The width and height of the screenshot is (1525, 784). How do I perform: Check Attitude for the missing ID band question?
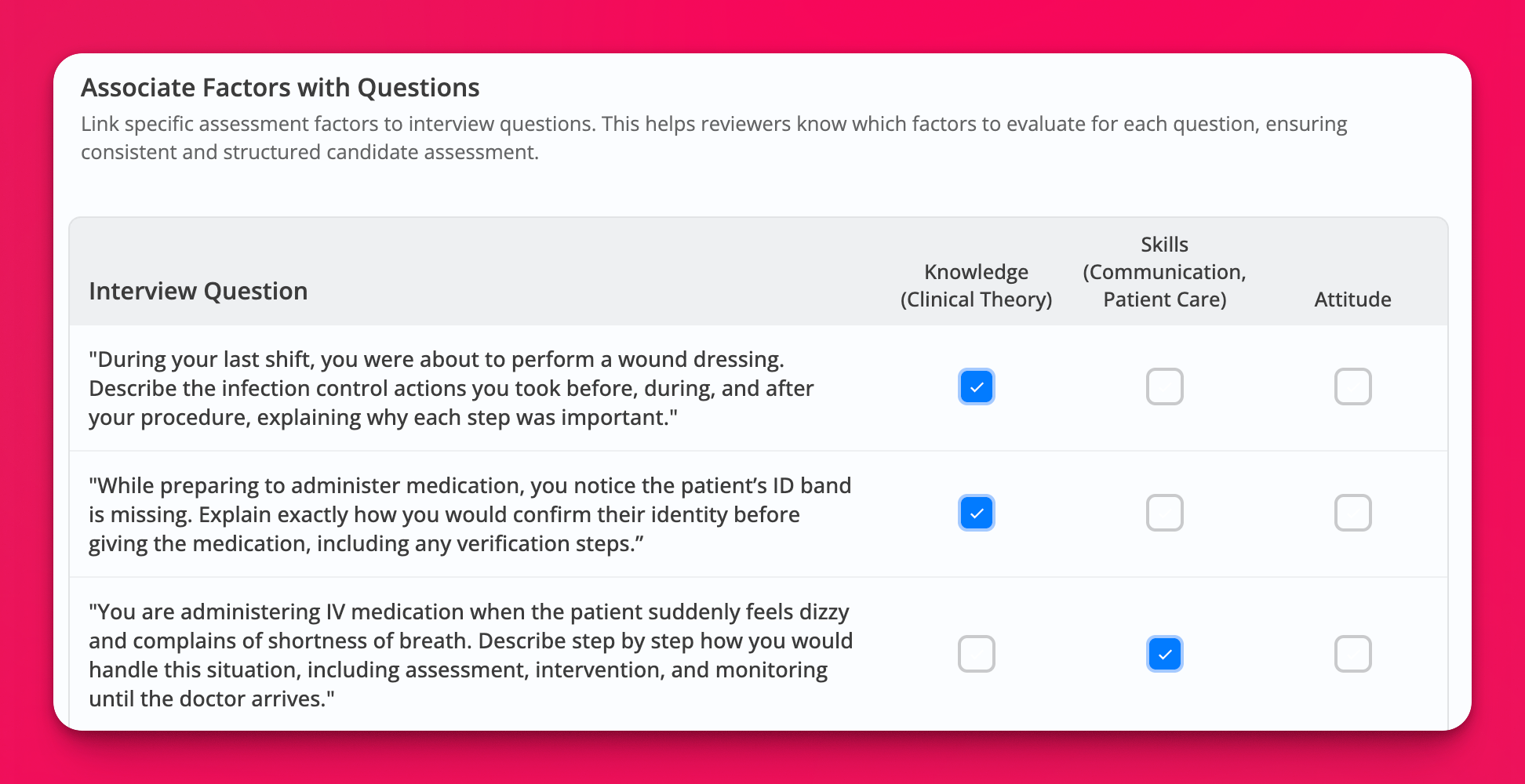tap(1352, 514)
